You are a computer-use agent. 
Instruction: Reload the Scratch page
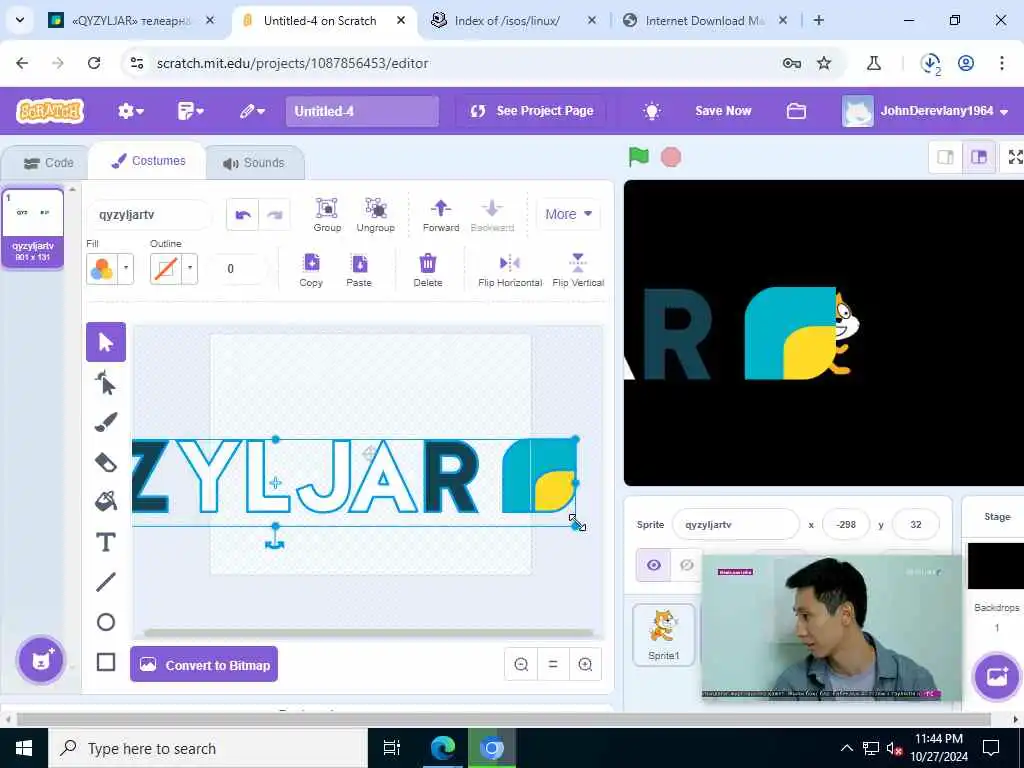(94, 63)
